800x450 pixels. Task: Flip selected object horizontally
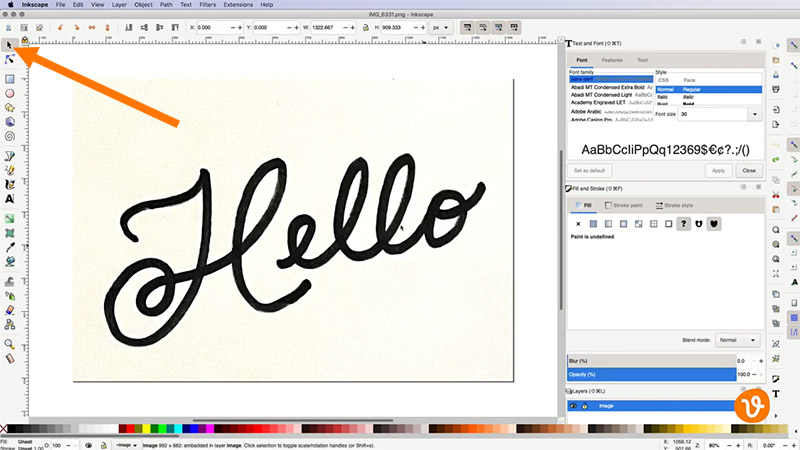pyautogui.click(x=92, y=28)
